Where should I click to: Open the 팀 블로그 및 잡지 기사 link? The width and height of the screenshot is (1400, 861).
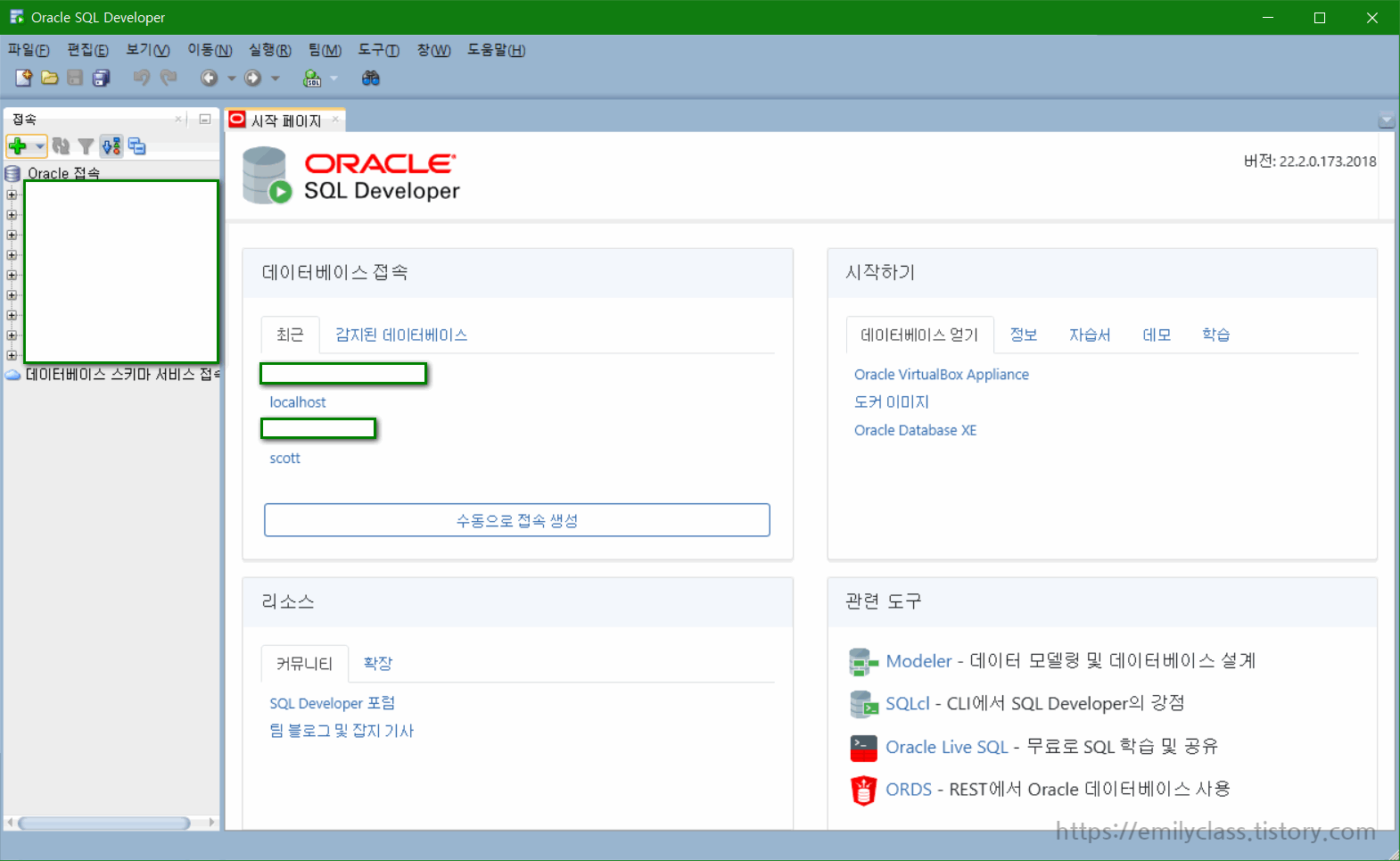click(342, 731)
